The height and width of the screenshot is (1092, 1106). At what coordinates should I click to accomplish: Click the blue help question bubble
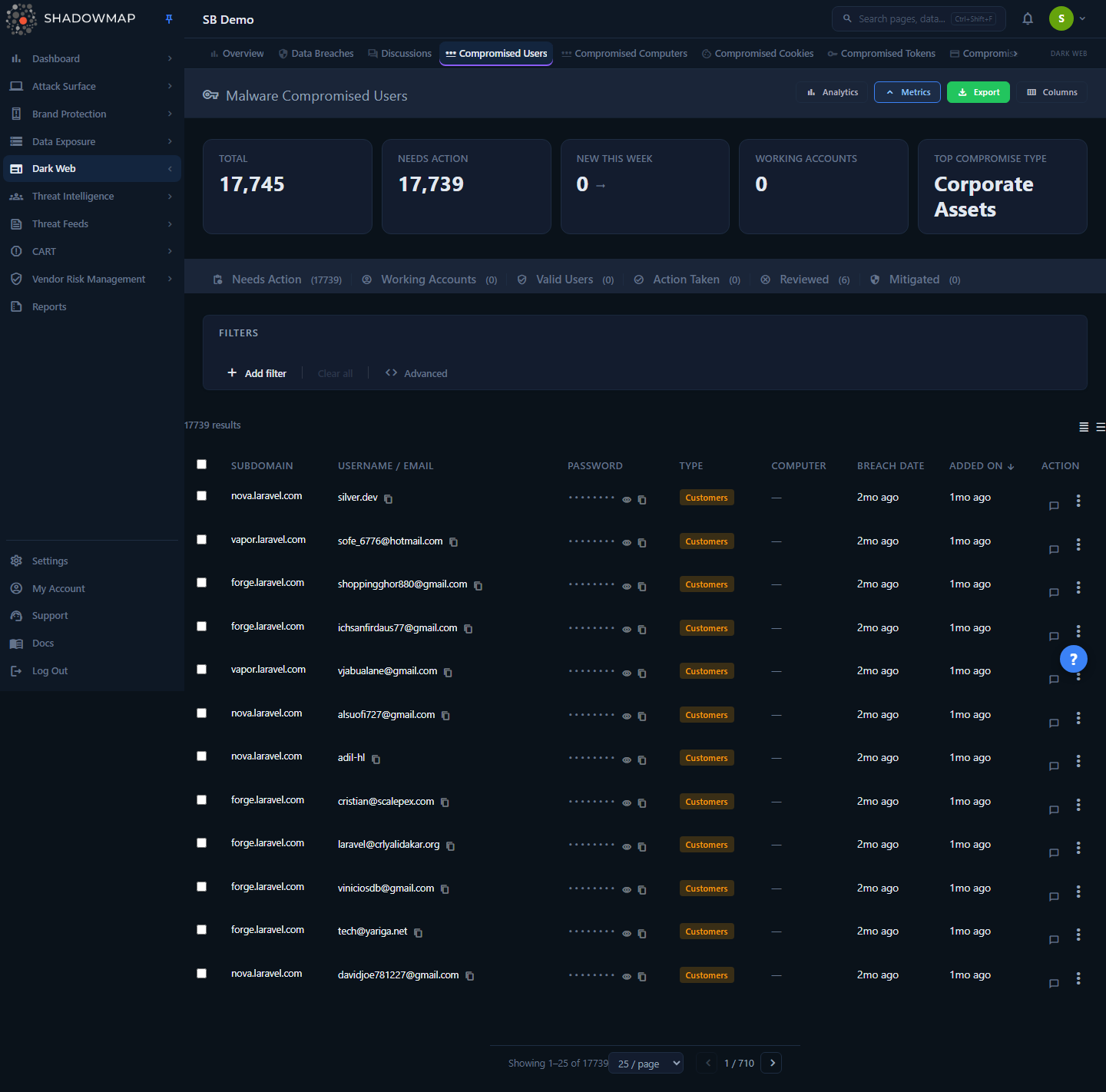coord(1073,659)
